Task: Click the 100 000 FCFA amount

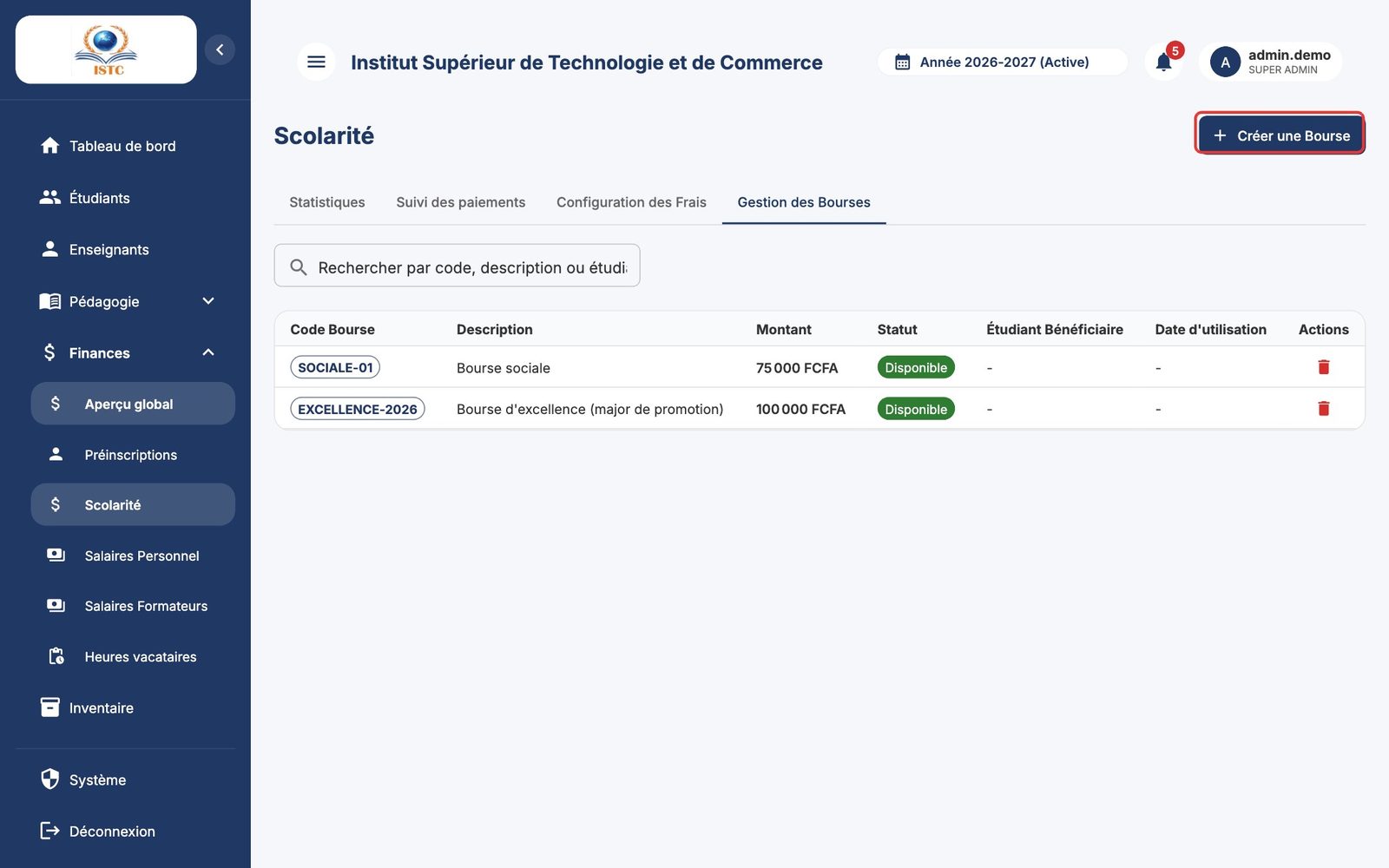Action: pos(800,409)
